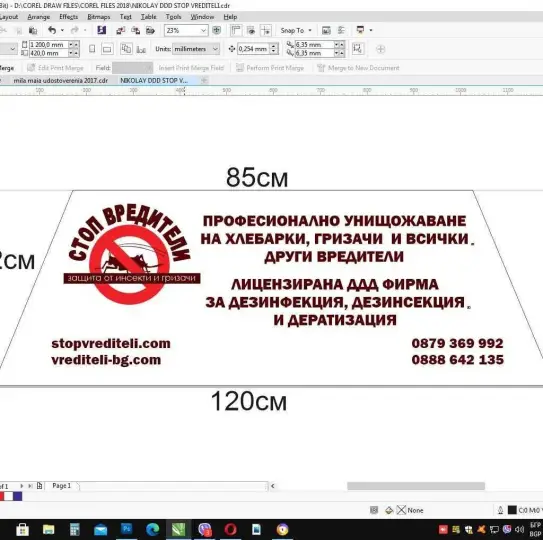Adjust the nudge distance spinner
543x540 pixels.
pos(274,49)
